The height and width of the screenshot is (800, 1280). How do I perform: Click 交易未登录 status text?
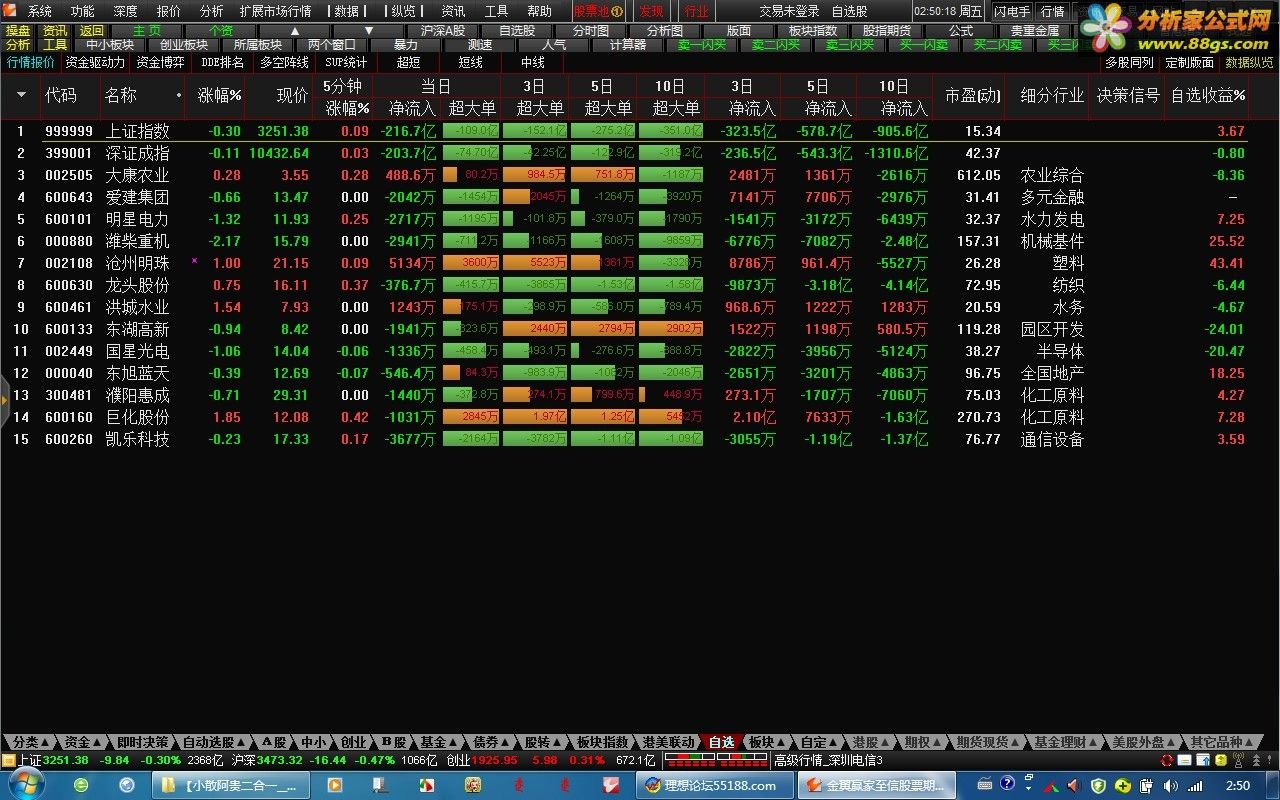789,12
